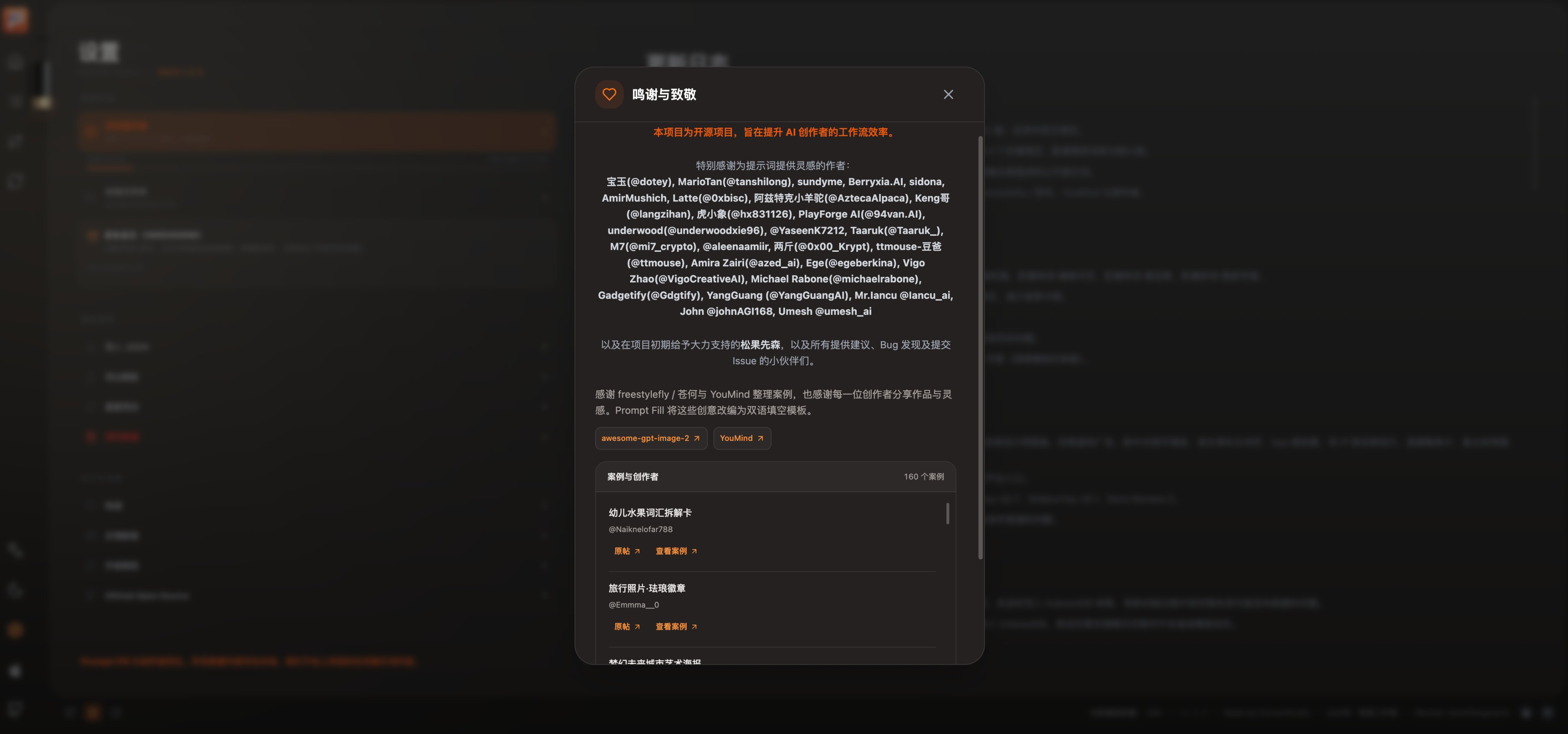Click the heart icon beside 鸣谢与致敬
Viewport: 1568px width, 734px height.
(609, 95)
